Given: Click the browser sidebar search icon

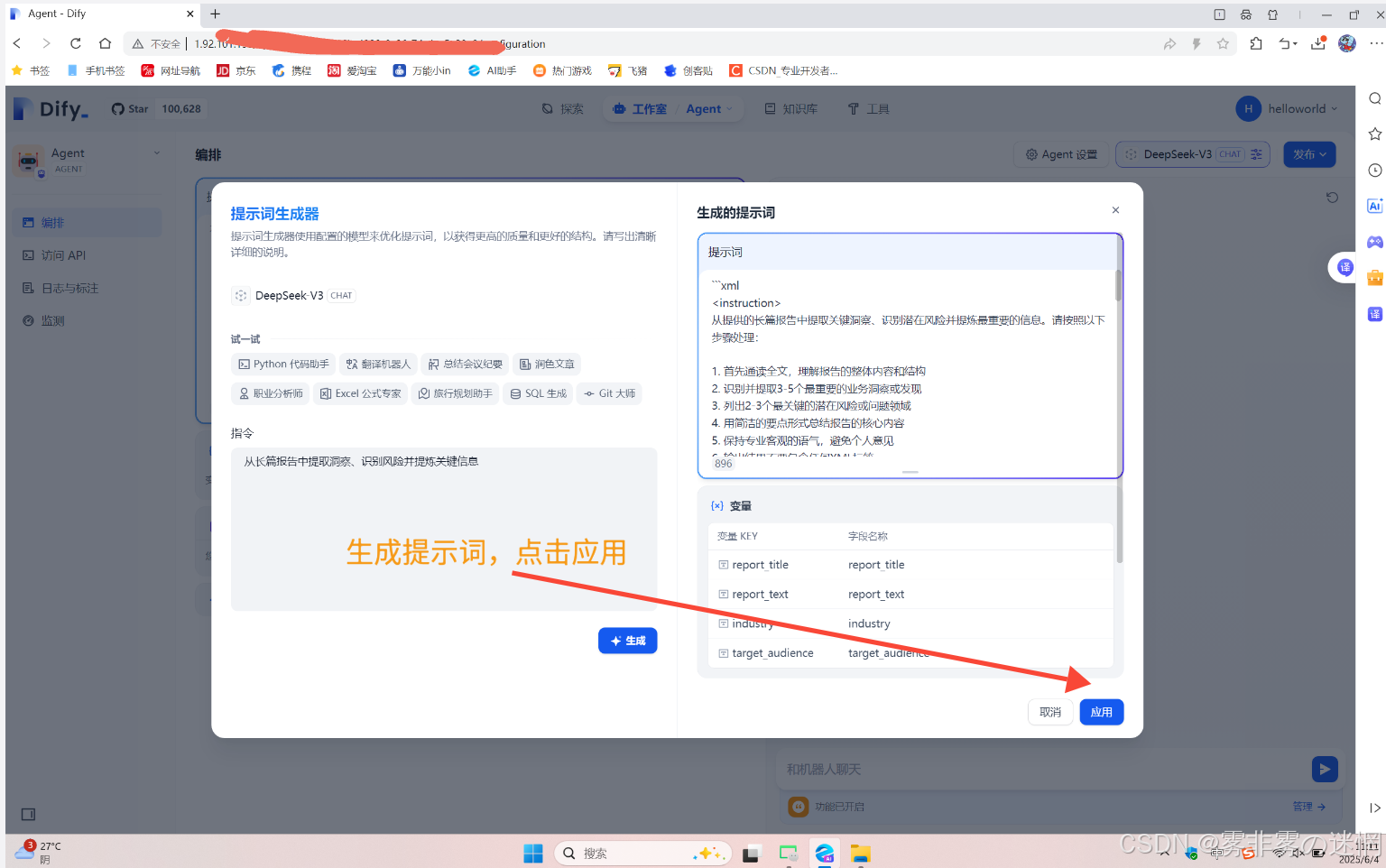Looking at the screenshot, I should tap(1374, 98).
